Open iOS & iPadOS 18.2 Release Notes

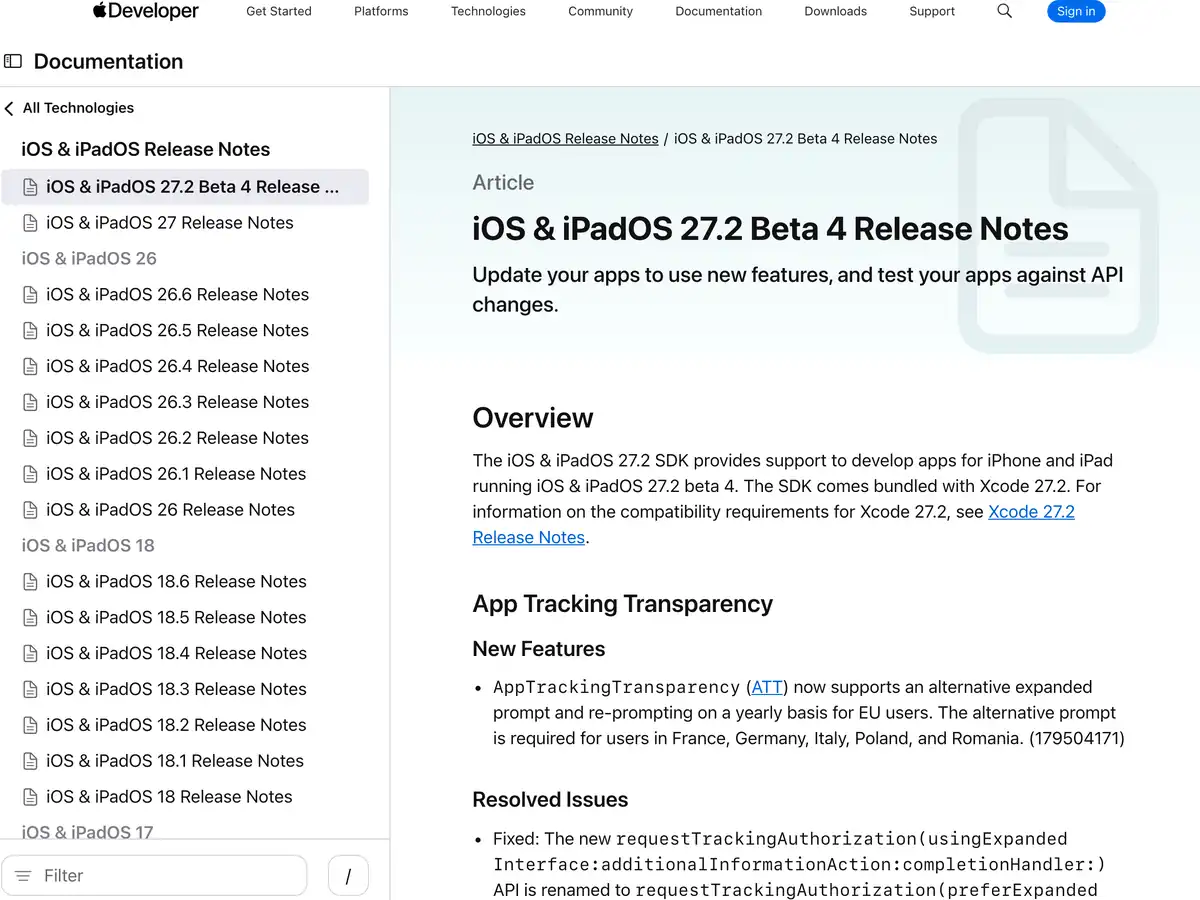[x=176, y=726]
